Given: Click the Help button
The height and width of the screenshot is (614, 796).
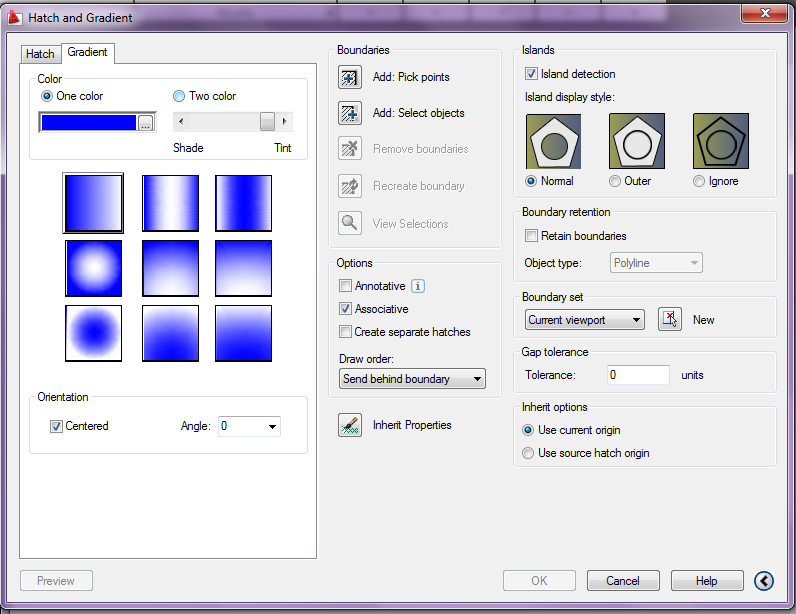Looking at the screenshot, I should click(x=707, y=580).
